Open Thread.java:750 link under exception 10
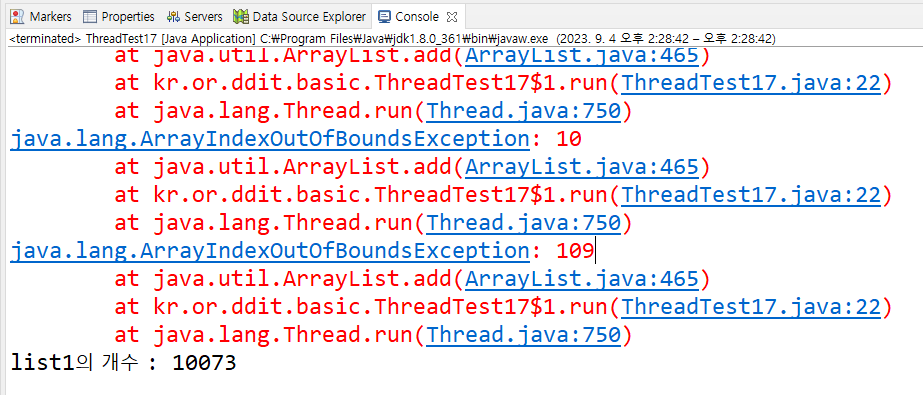This screenshot has height=395, width=923. point(523,223)
